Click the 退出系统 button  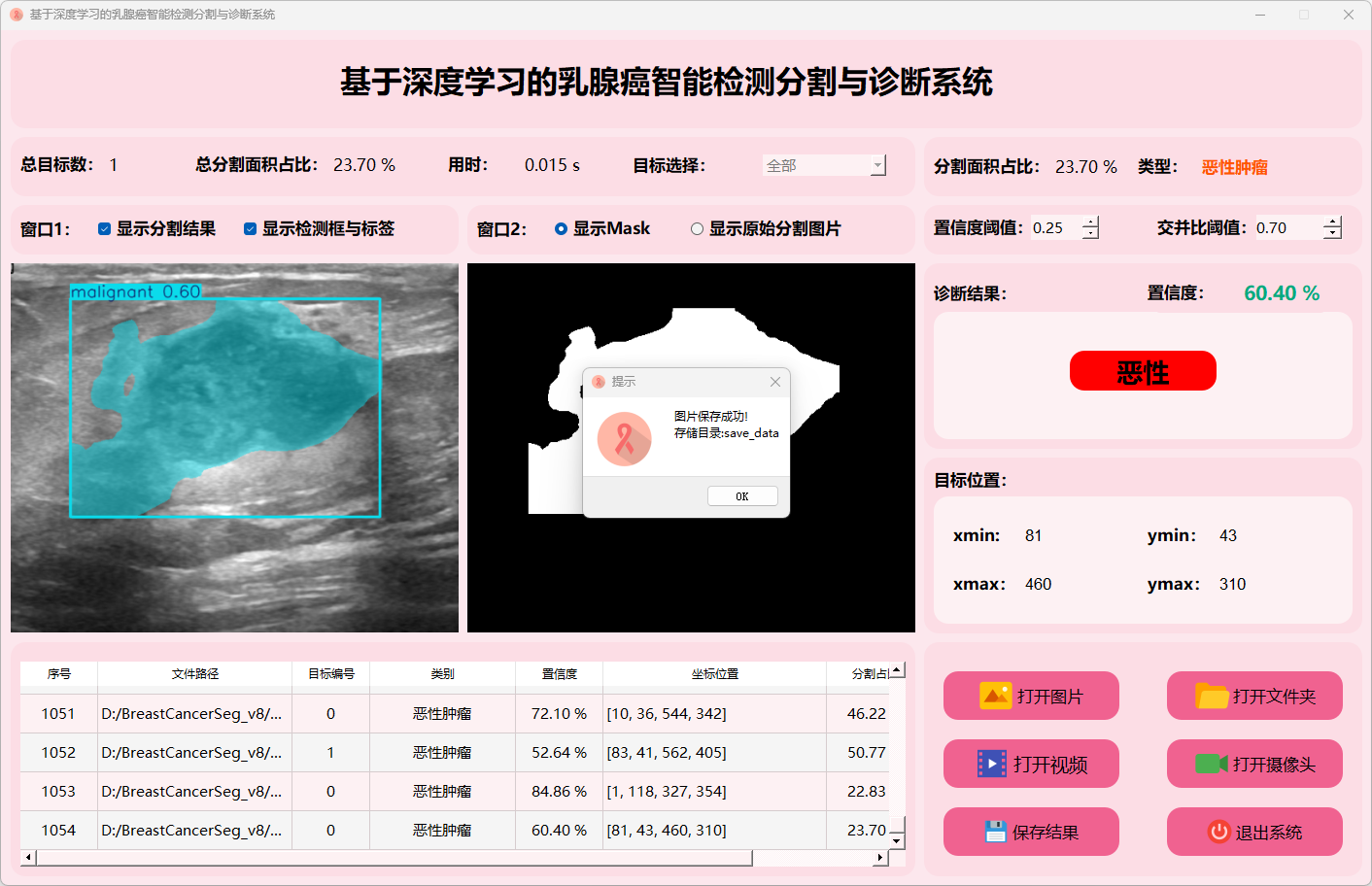pyautogui.click(x=1254, y=832)
